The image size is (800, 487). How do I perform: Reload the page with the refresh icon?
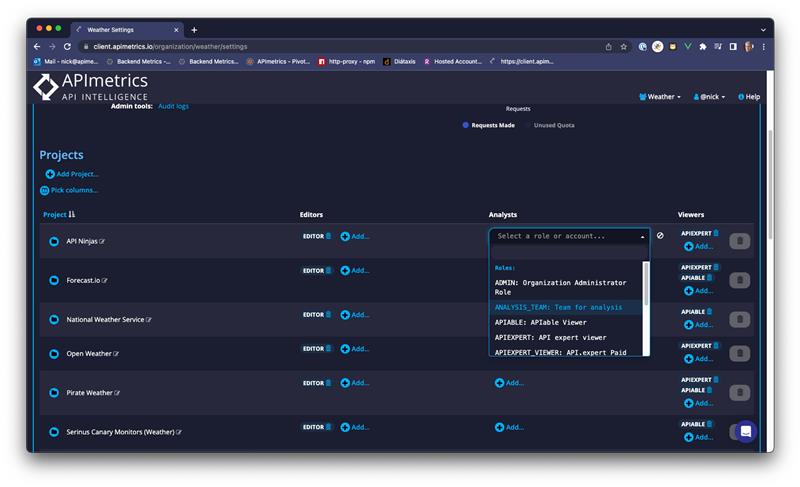(67, 46)
